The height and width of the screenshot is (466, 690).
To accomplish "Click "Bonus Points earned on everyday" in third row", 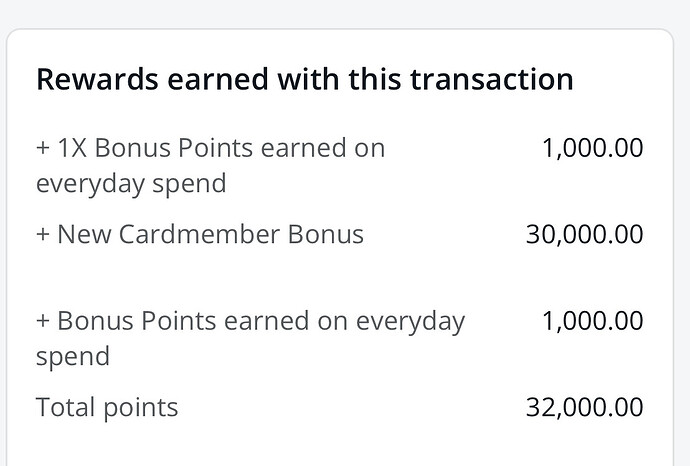I will click(x=260, y=321).
